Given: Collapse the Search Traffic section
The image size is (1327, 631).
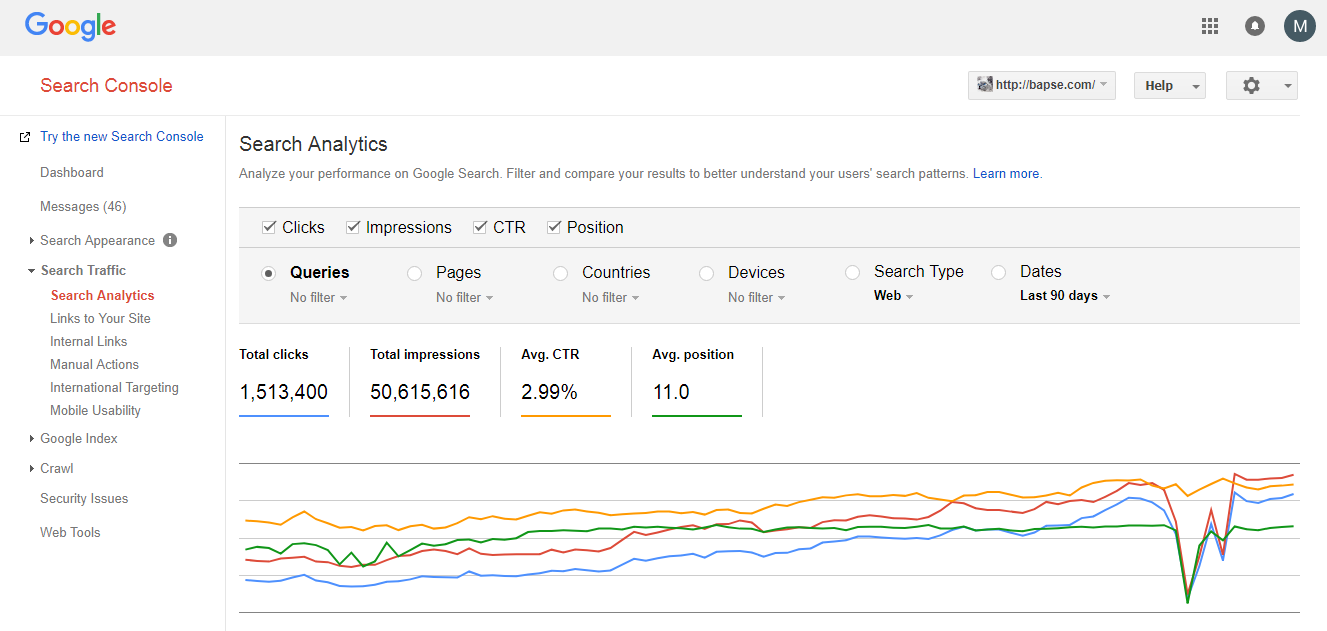Looking at the screenshot, I should click(31, 271).
